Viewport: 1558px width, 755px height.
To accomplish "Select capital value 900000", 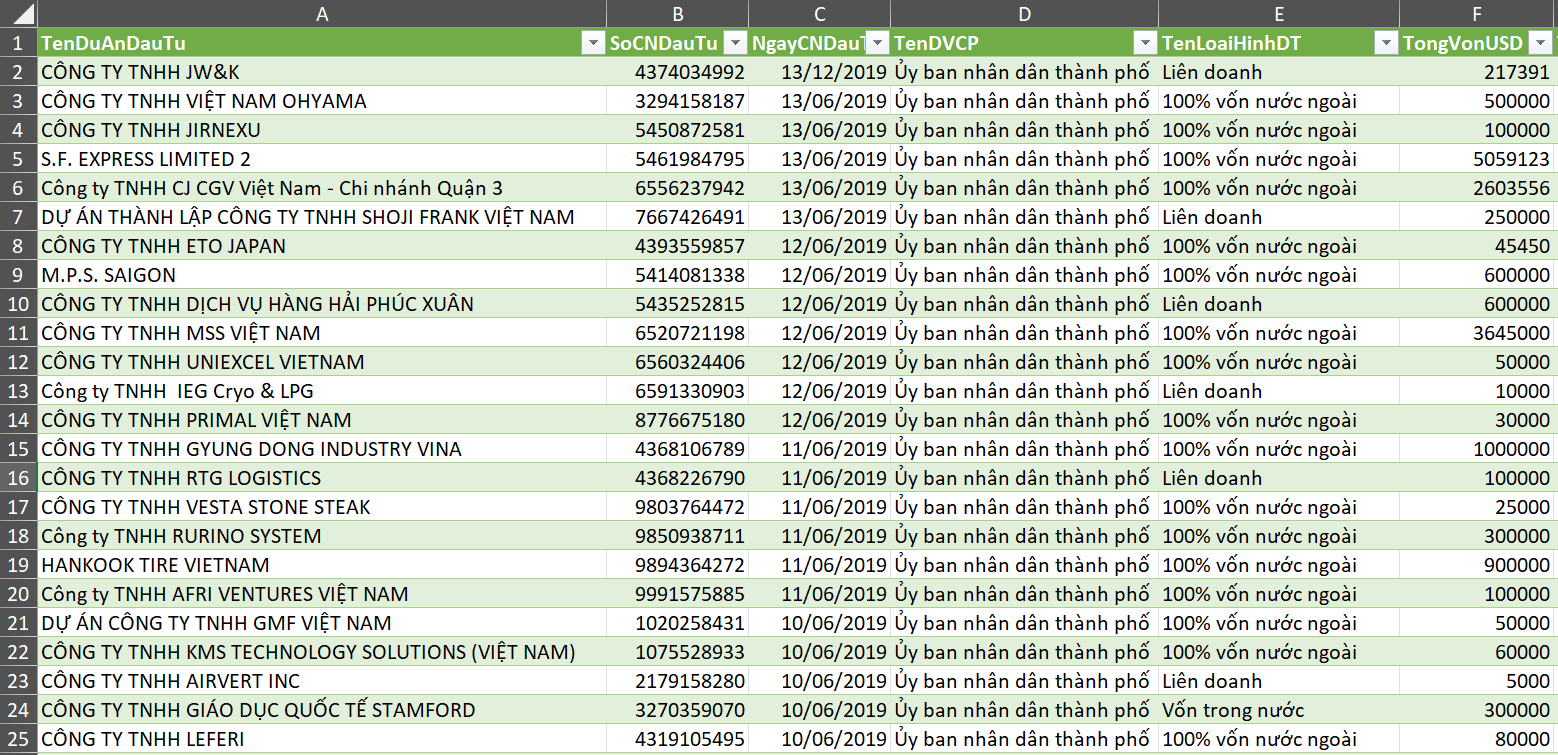I will click(x=1478, y=565).
